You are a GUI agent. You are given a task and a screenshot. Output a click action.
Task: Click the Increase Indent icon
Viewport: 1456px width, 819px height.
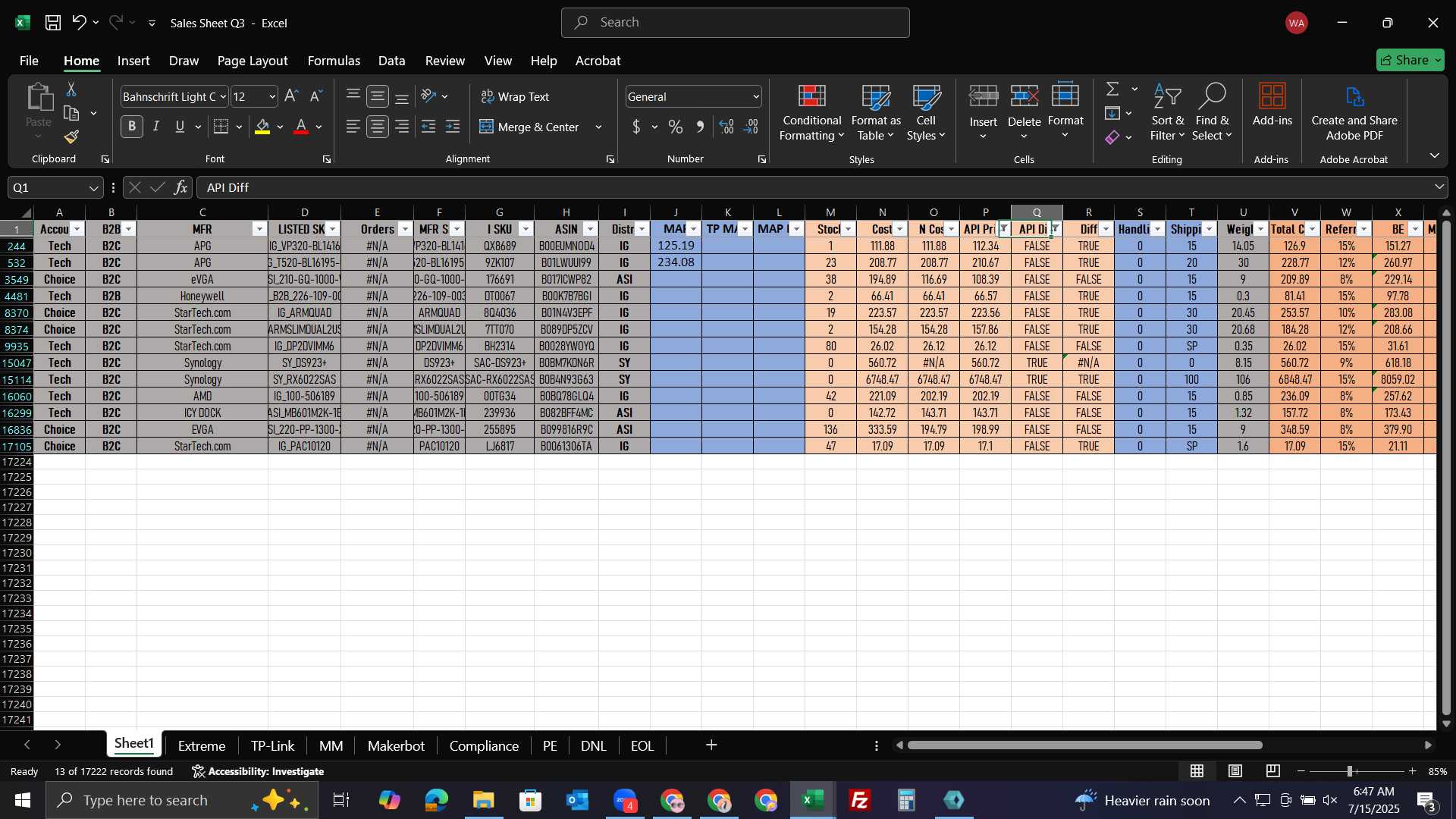453,127
